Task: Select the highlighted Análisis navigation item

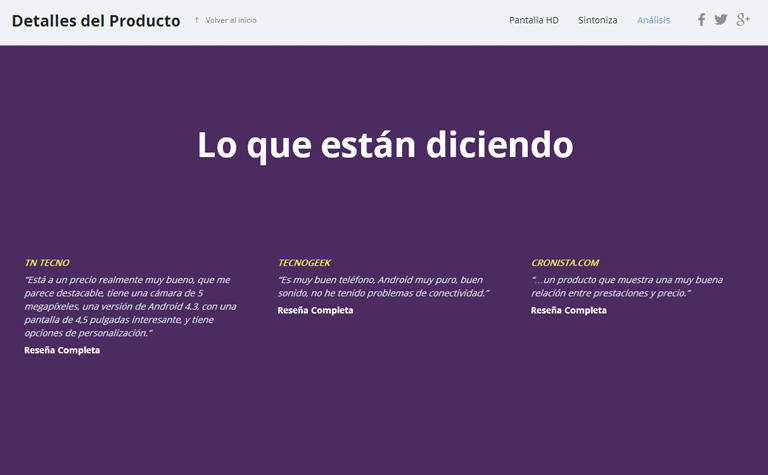Action: tap(653, 20)
